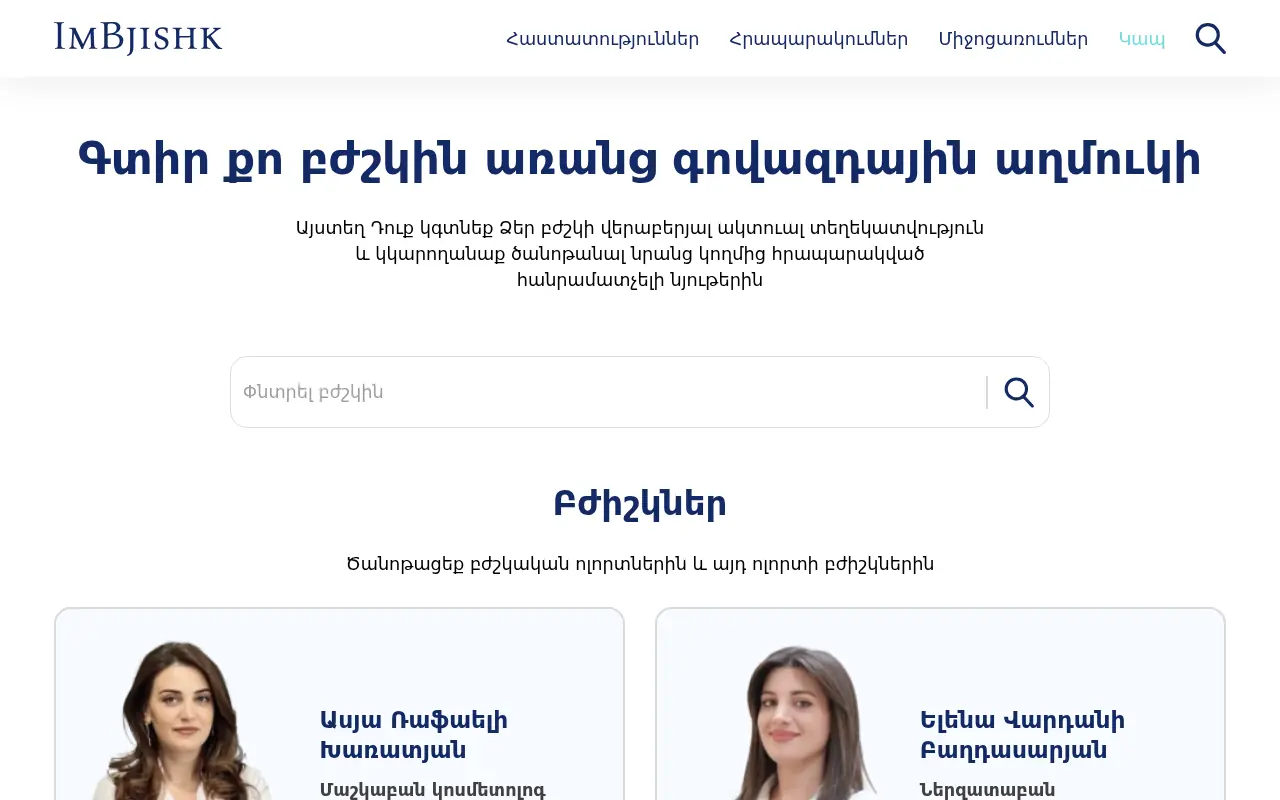Open the Հաստատություններ menu item
1280x800 pixels.
(602, 39)
